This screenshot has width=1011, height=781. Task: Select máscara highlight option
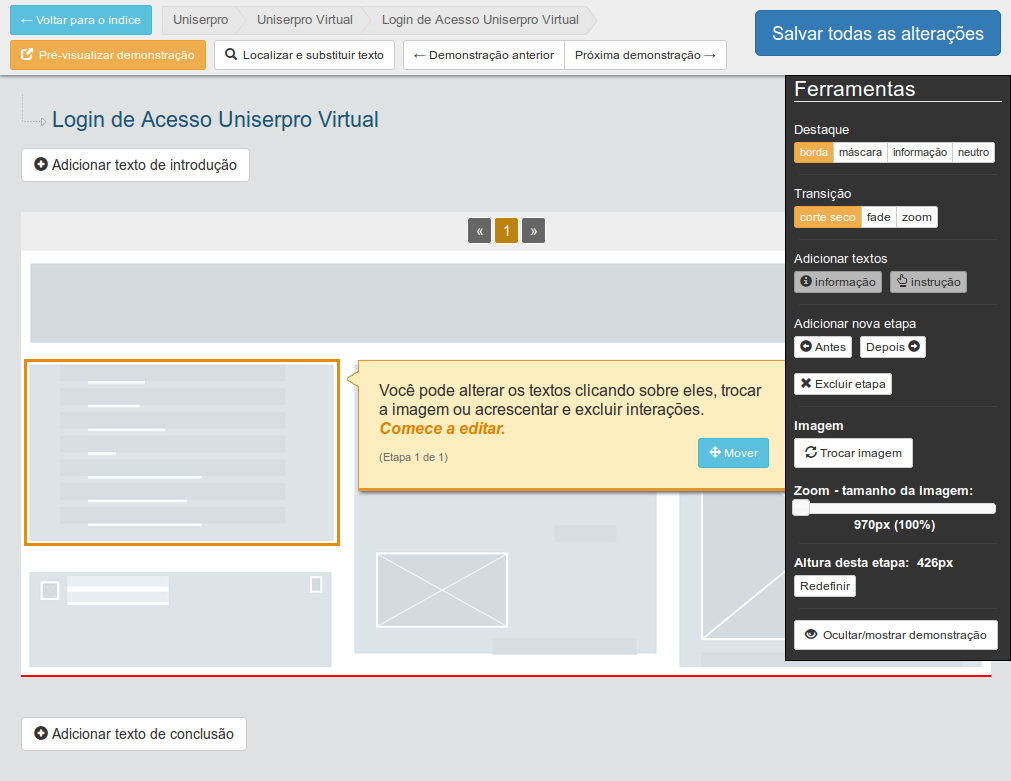(860, 152)
